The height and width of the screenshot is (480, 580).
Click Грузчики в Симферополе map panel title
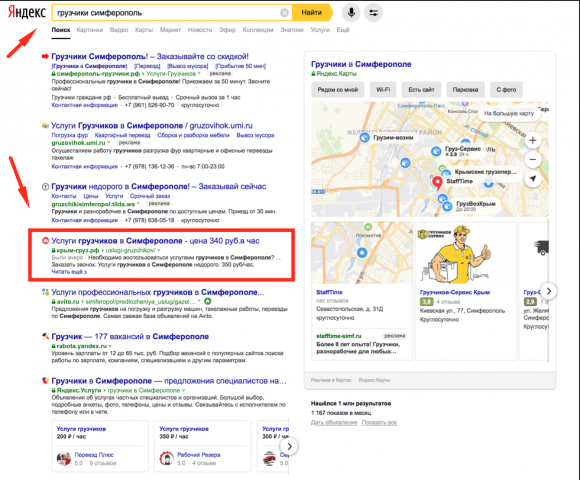[x=361, y=64]
